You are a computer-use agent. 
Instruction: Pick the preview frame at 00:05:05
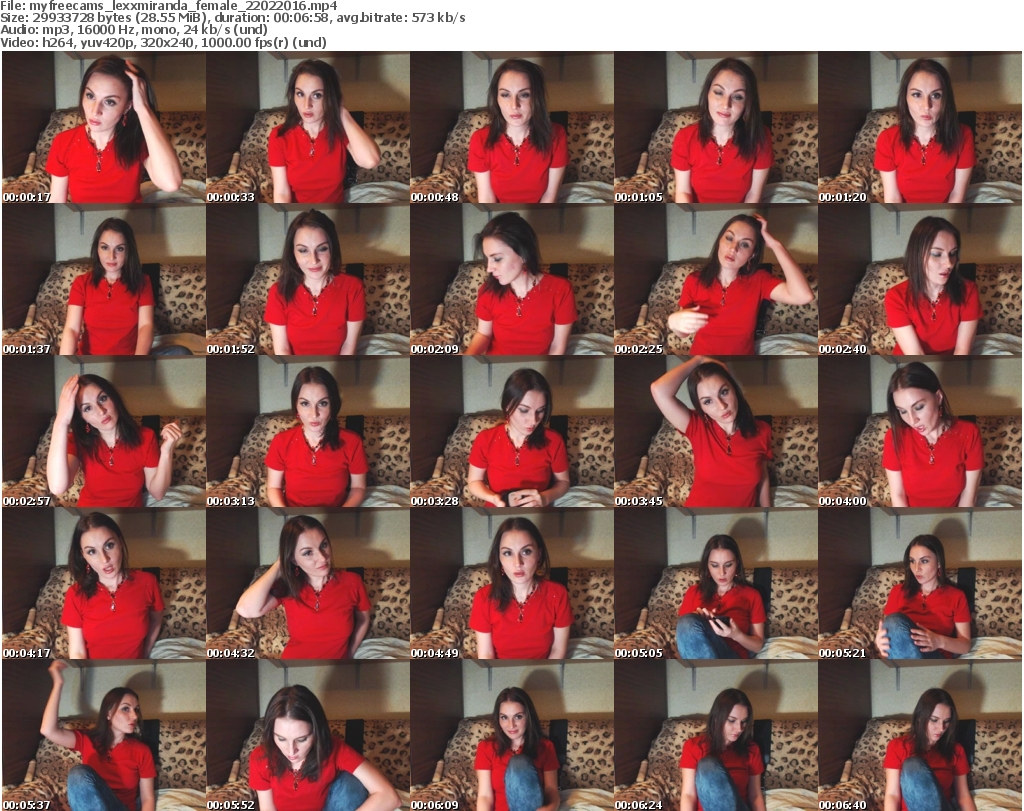click(x=716, y=584)
